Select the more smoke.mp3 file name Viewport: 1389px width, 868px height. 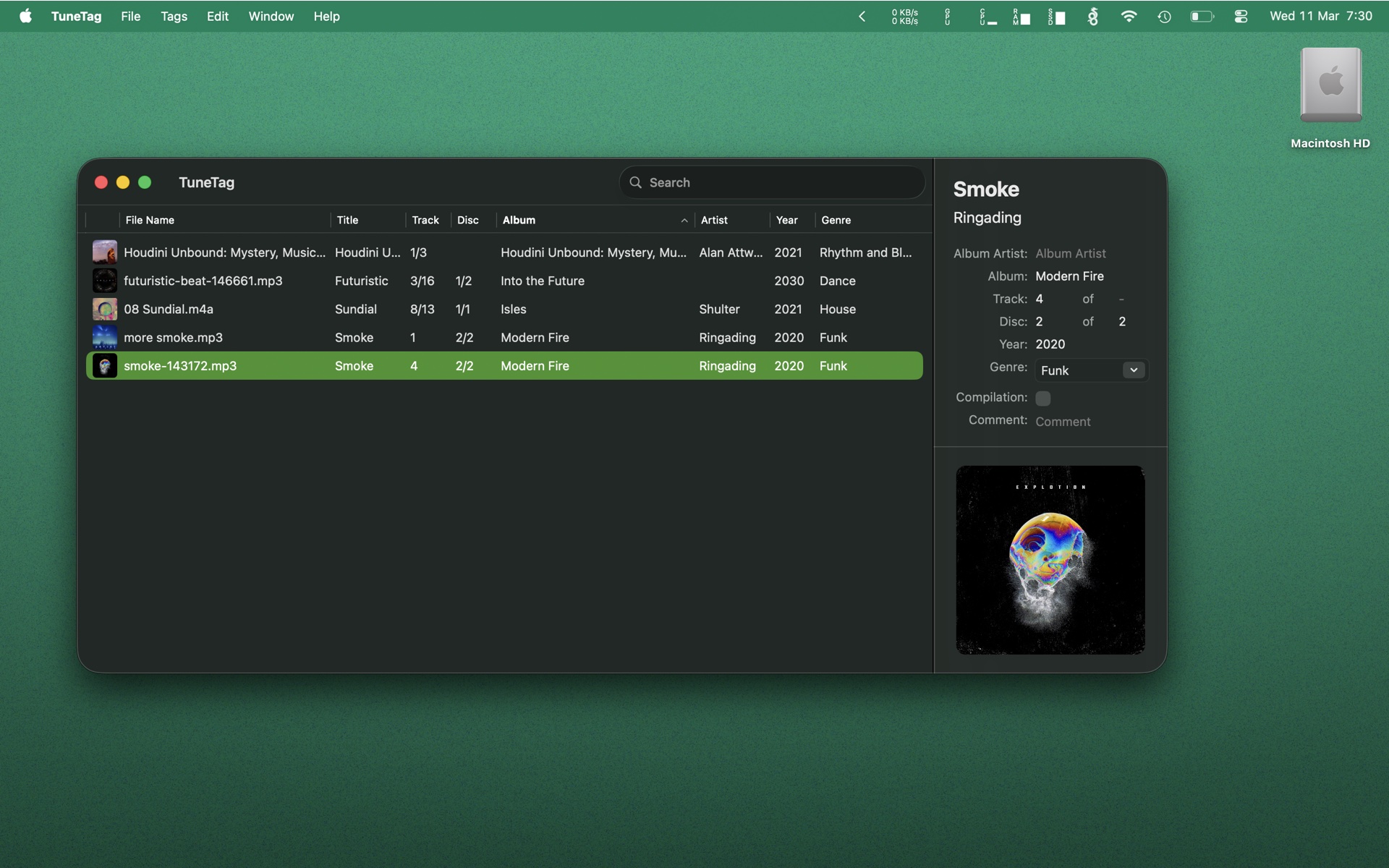tap(173, 337)
